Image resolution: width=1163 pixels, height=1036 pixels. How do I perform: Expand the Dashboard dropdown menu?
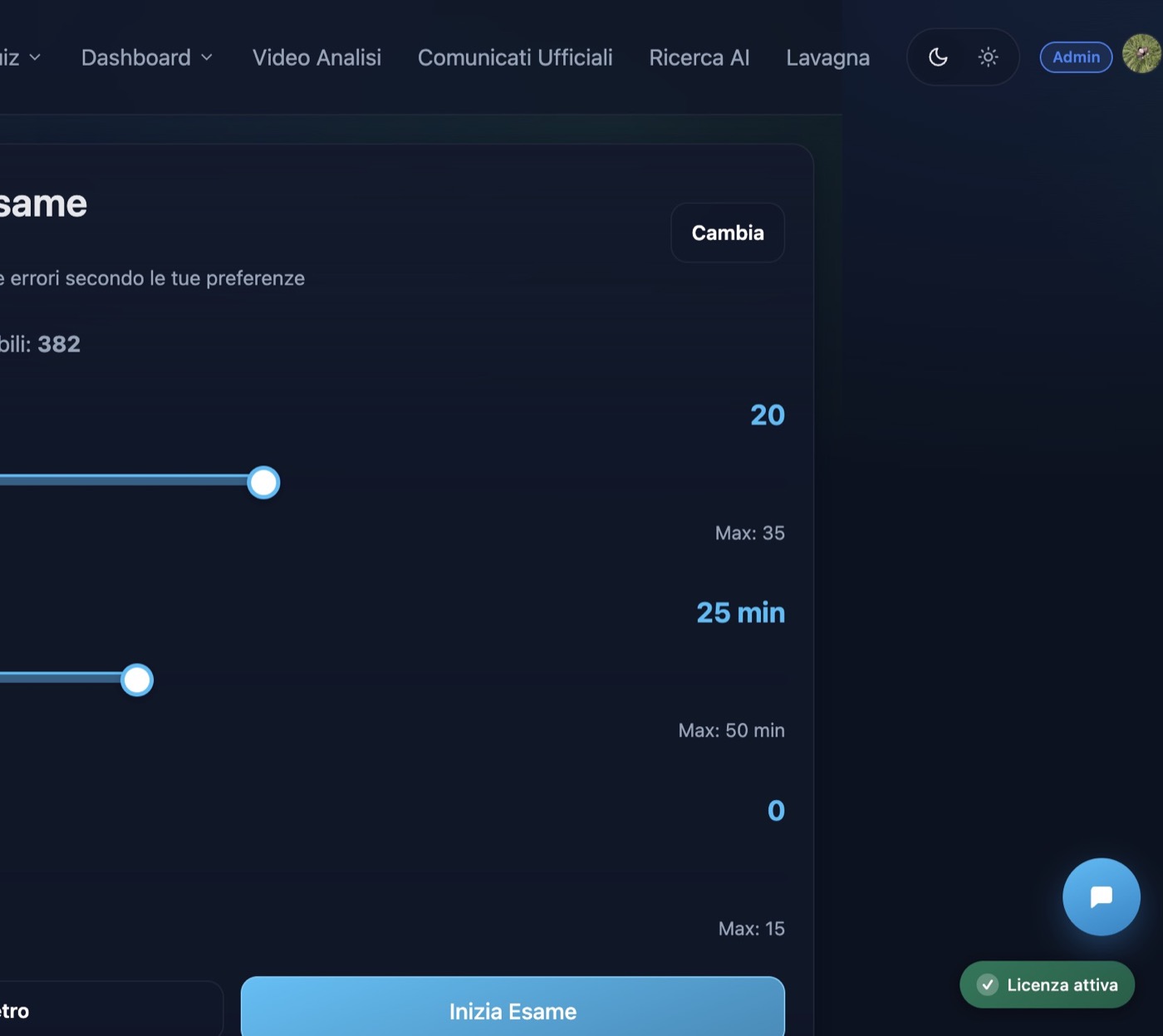147,57
